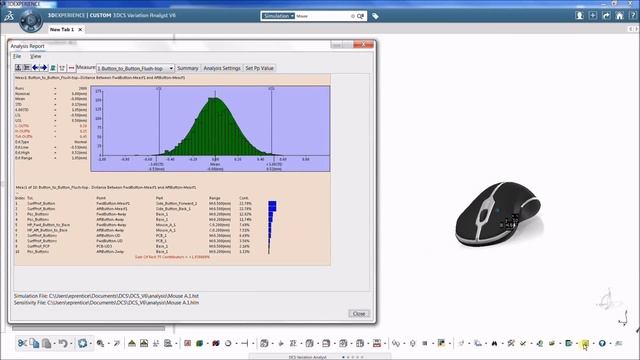Click the magnifier search icon in top bar
Viewport: 640px width, 360px height.
[x=360, y=16]
